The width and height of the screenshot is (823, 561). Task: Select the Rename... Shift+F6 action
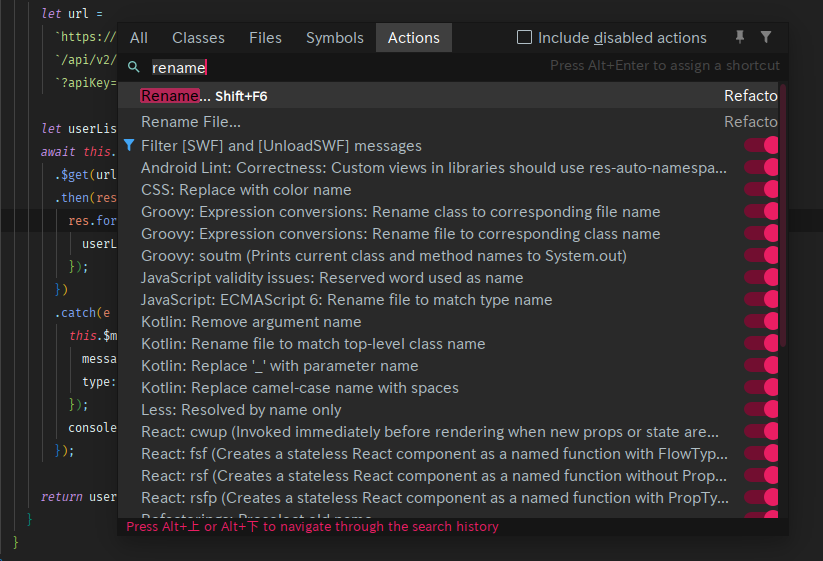tap(204, 96)
